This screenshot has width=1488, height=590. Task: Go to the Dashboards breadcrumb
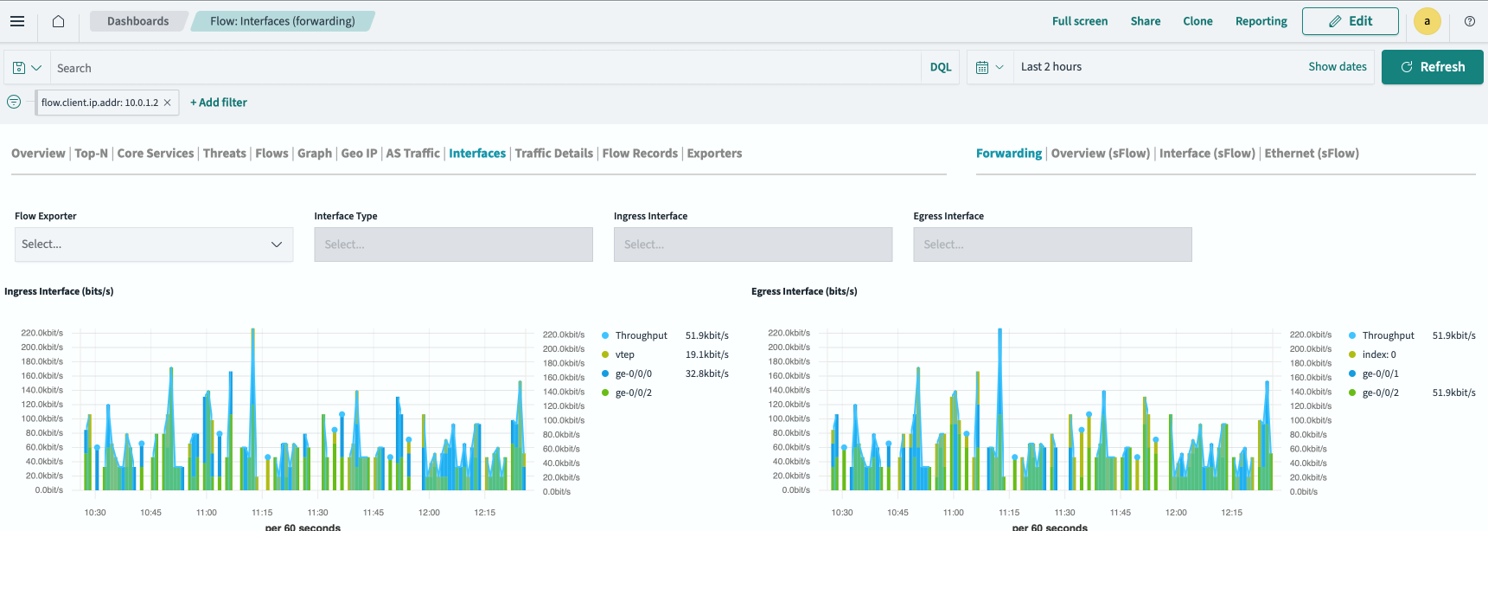point(138,21)
